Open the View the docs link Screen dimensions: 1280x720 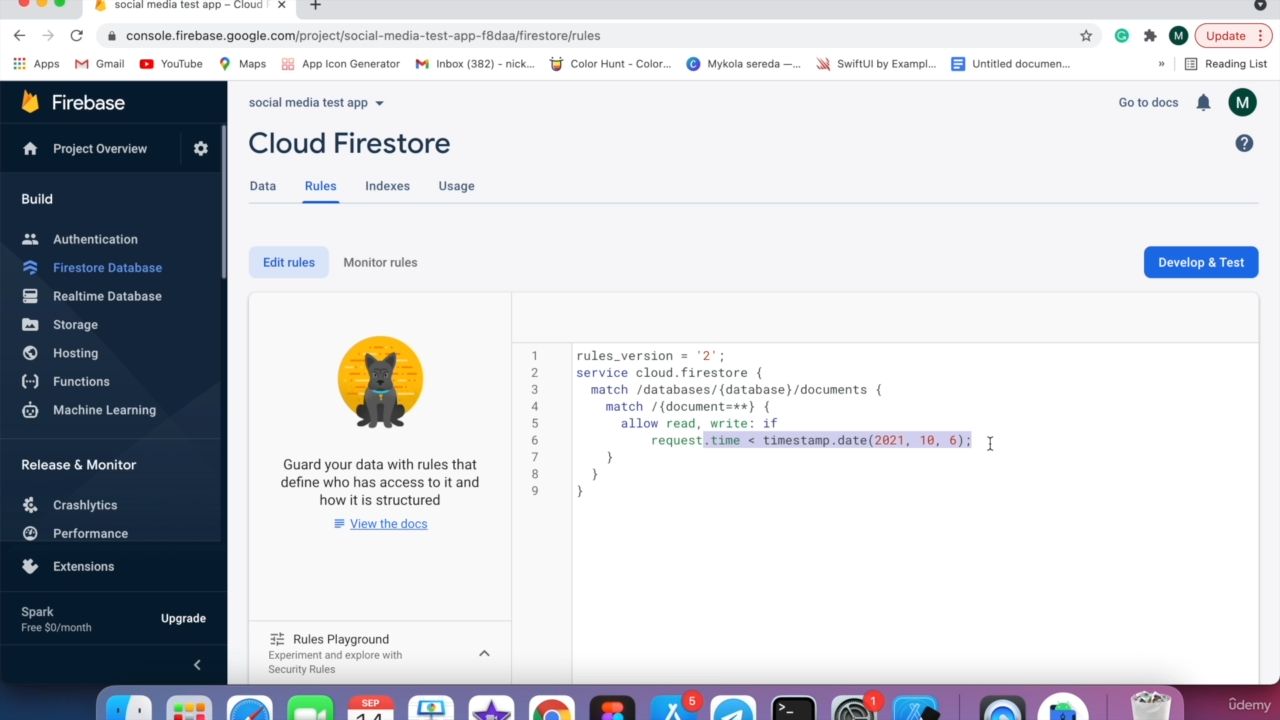click(x=388, y=524)
